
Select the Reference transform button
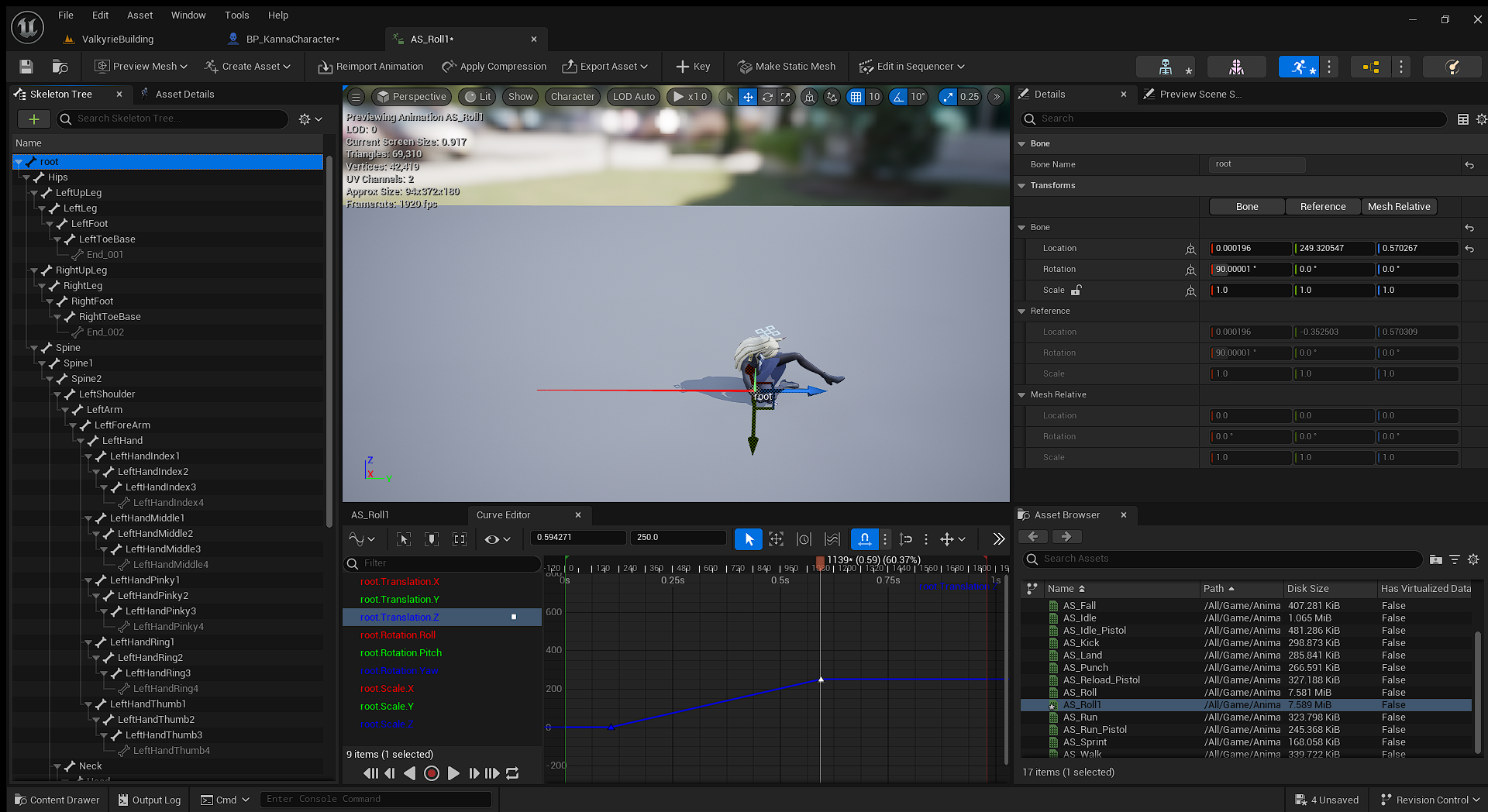pos(1323,207)
